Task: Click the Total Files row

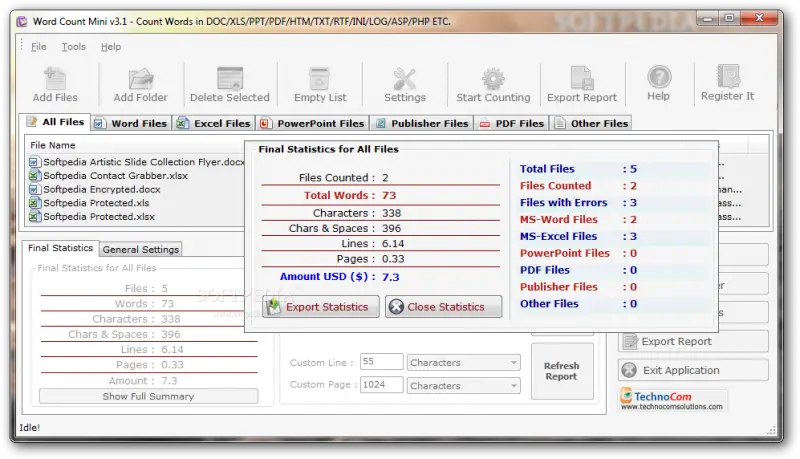Action: point(613,169)
